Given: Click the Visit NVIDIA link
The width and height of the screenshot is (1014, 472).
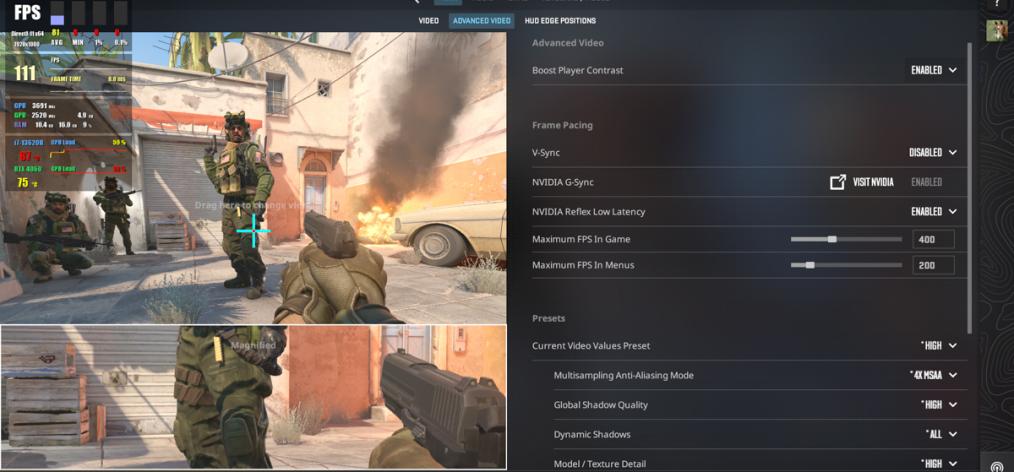Looking at the screenshot, I should (873, 182).
